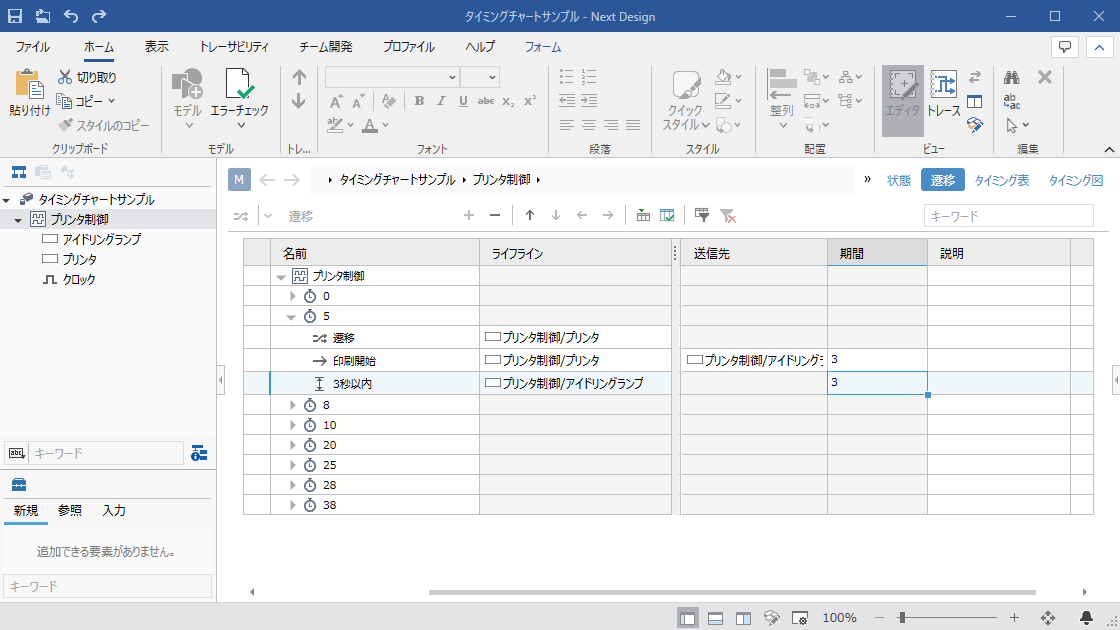1120x630 pixels.
Task: Toggle strikethrough formatting
Action: pos(486,101)
